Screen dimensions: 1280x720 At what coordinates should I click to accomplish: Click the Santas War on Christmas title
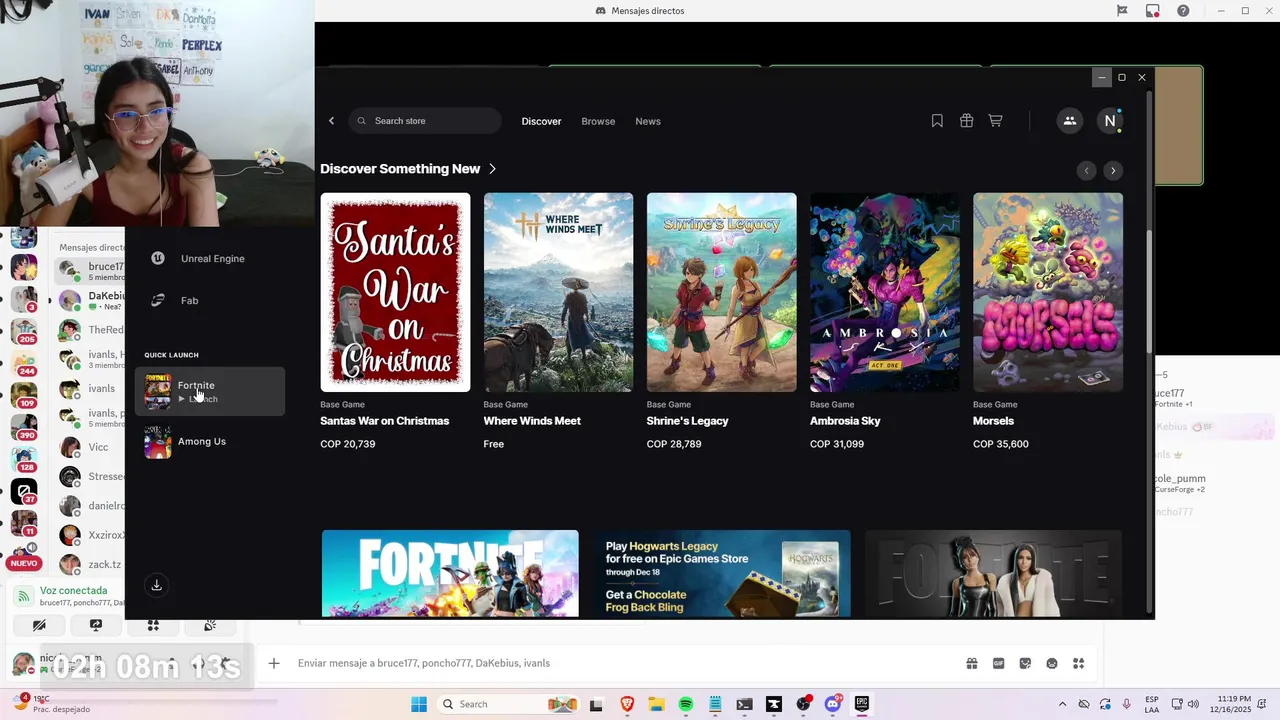click(384, 421)
